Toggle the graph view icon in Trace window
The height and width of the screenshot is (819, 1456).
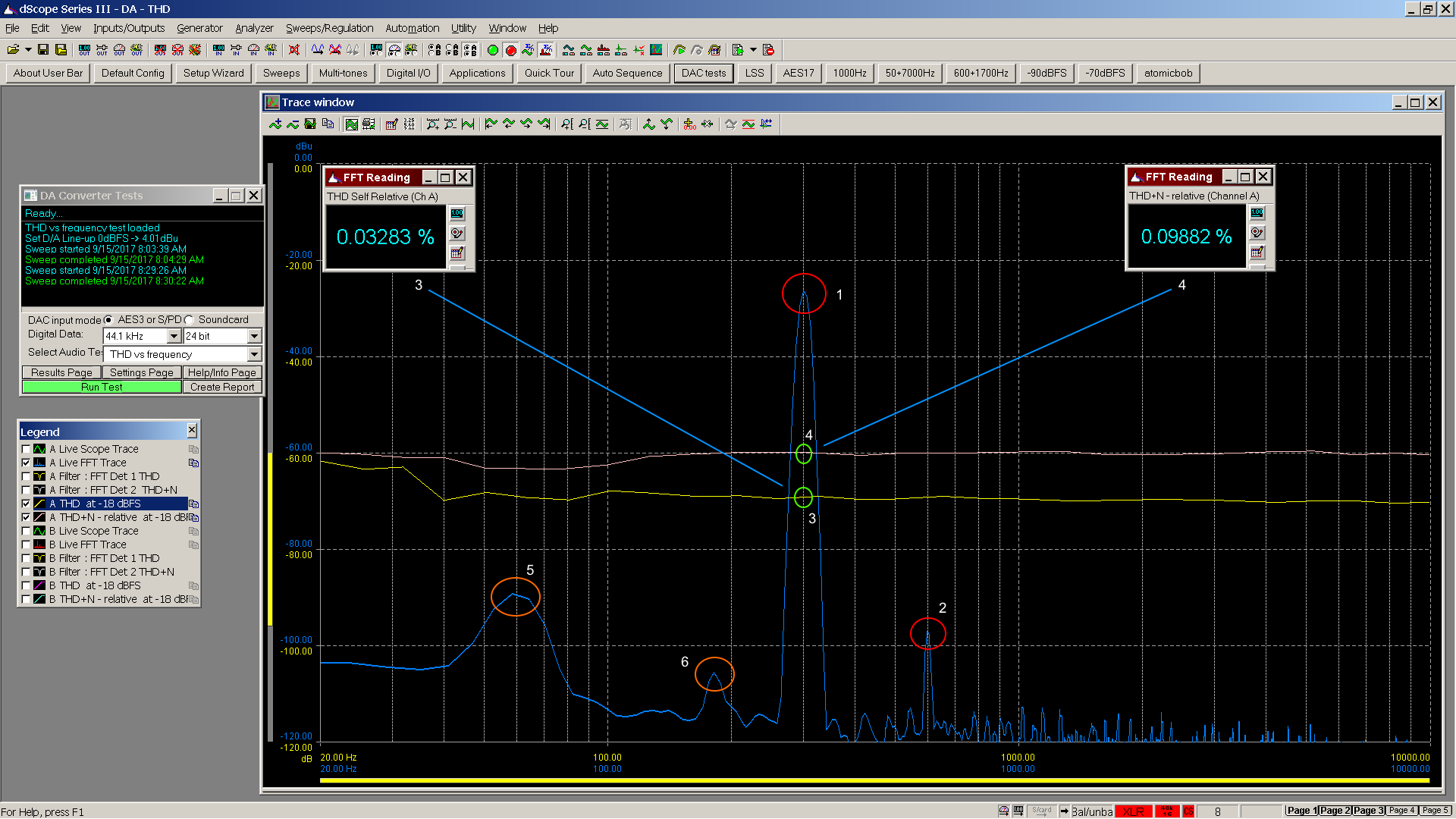click(352, 124)
